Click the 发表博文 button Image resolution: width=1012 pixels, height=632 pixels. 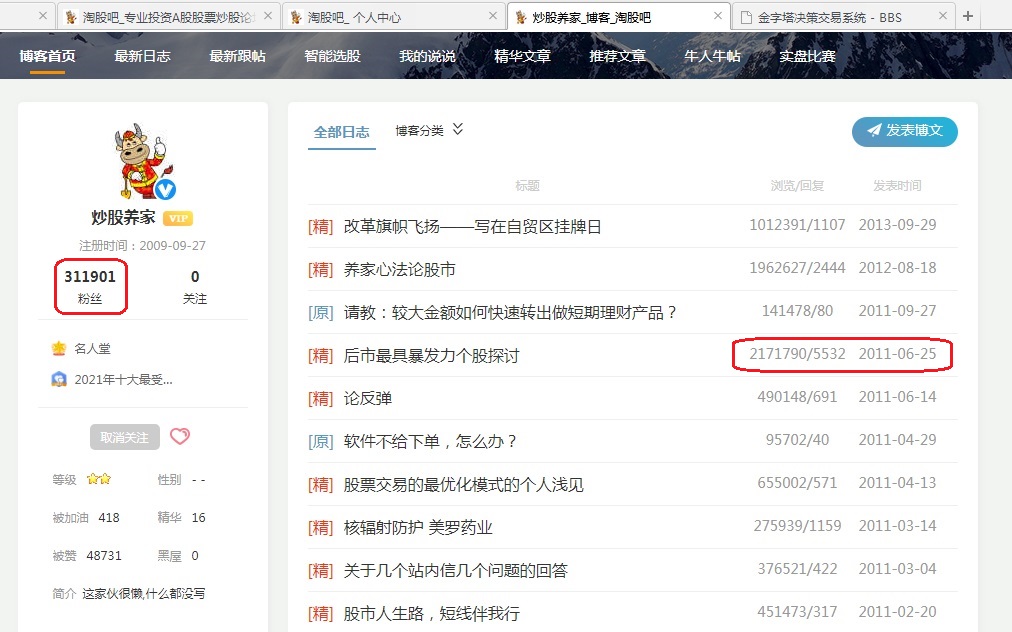click(905, 131)
